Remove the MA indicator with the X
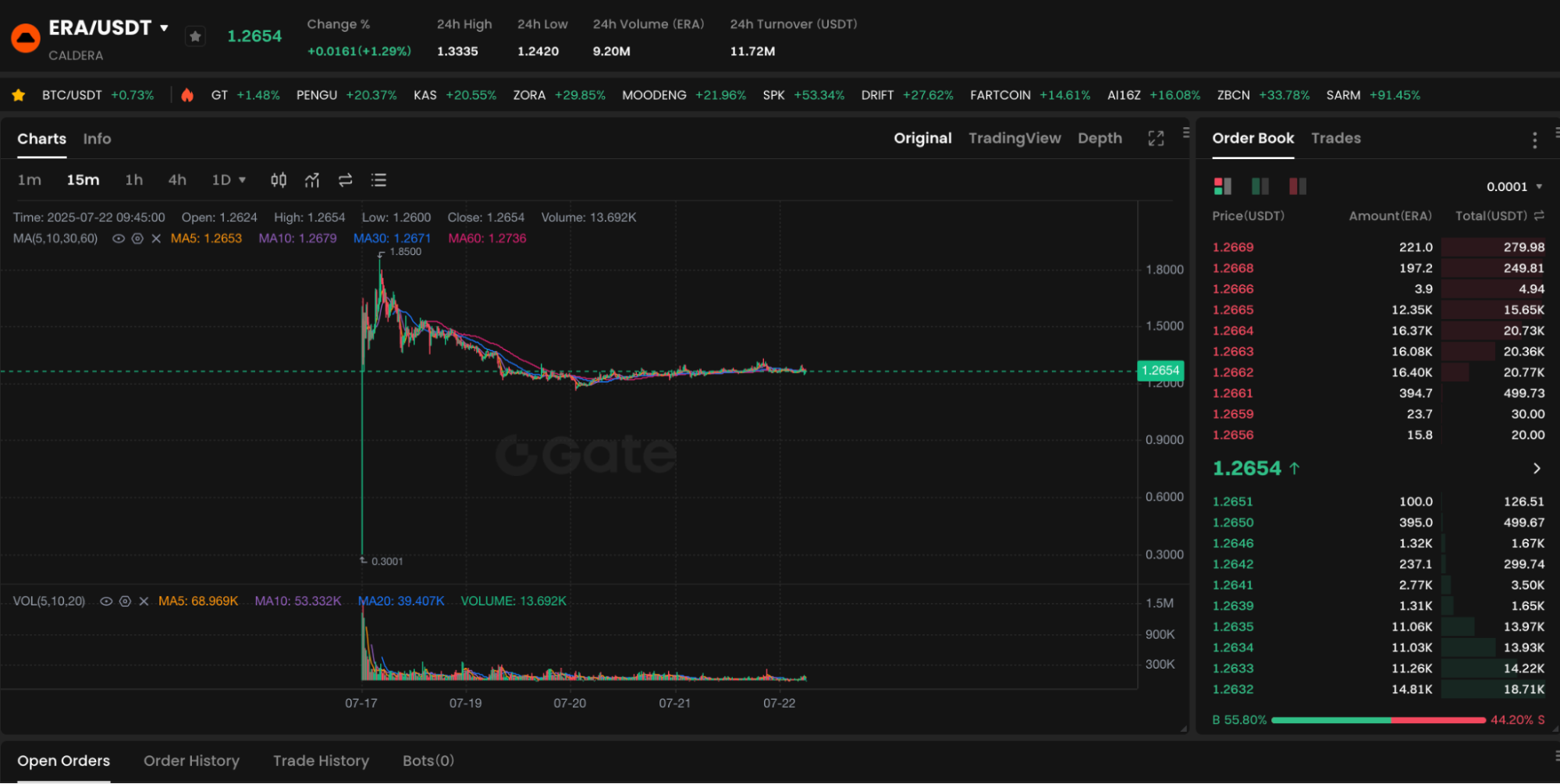Screen dimensions: 1560x784 (x=156, y=239)
